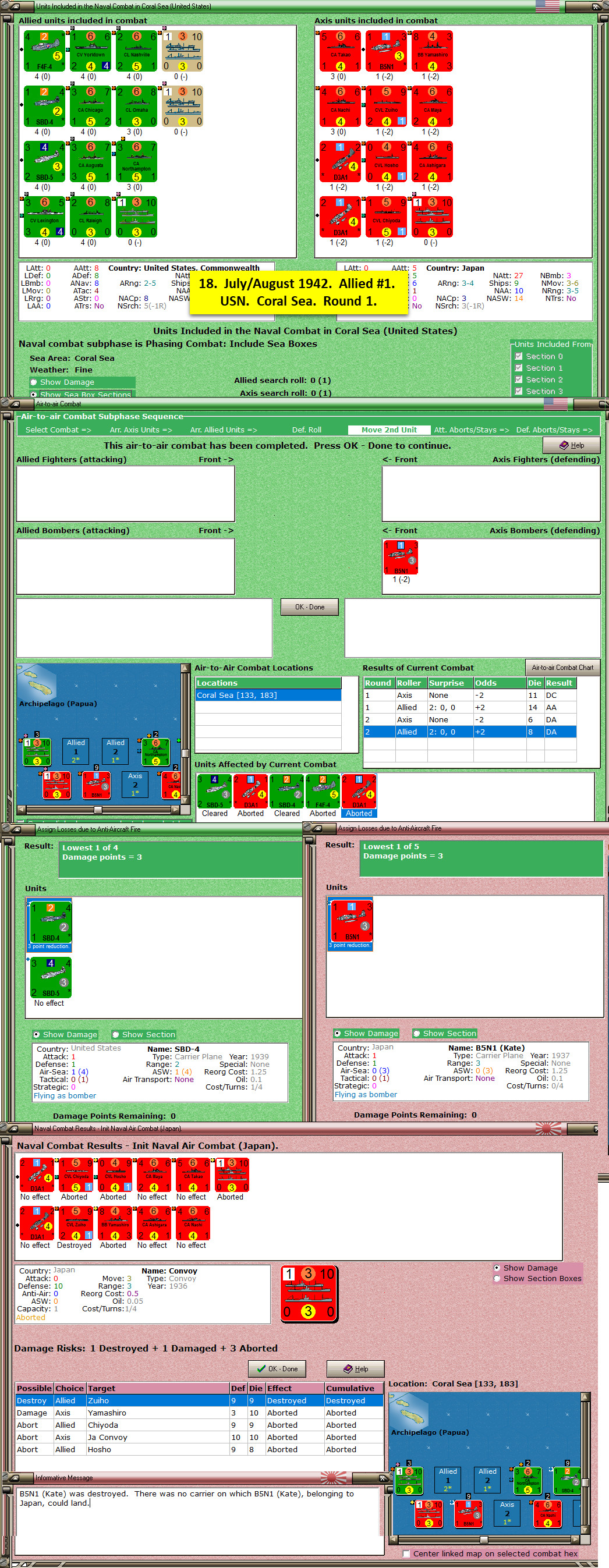The width and height of the screenshot is (609, 1568).
Task: Select the CA Chicago counter in Allied units
Action: pos(90,107)
